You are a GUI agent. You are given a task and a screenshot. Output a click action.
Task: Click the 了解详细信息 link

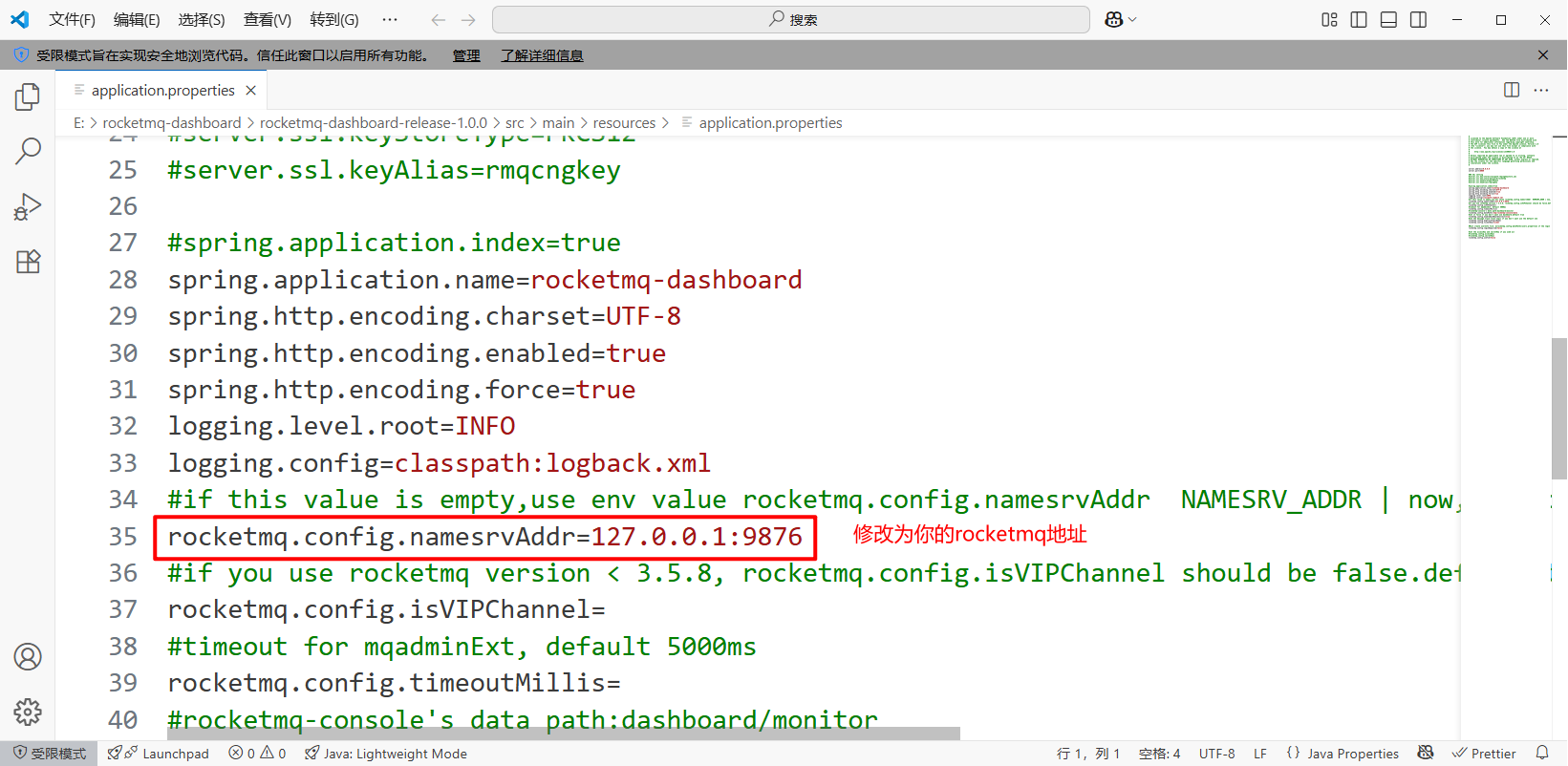coord(542,55)
